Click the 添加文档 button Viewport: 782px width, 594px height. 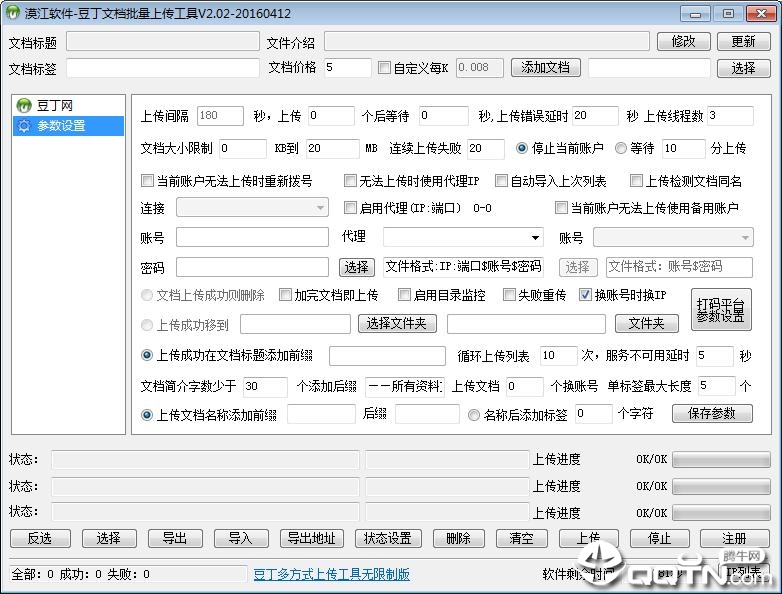546,67
